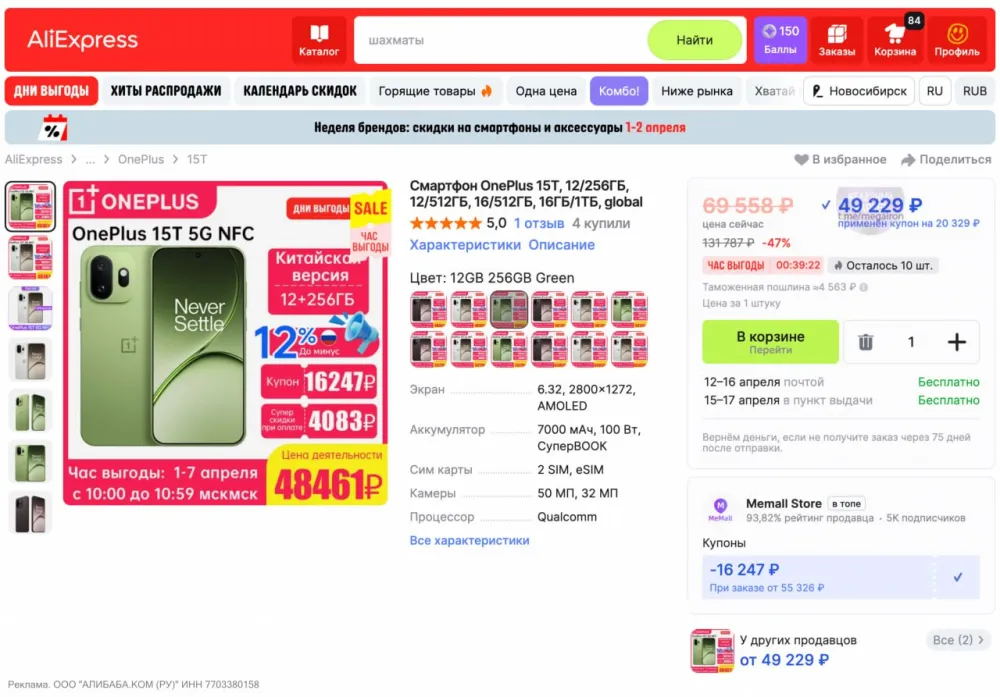Click the green Найти search button
The image size is (1000, 697).
(x=695, y=40)
